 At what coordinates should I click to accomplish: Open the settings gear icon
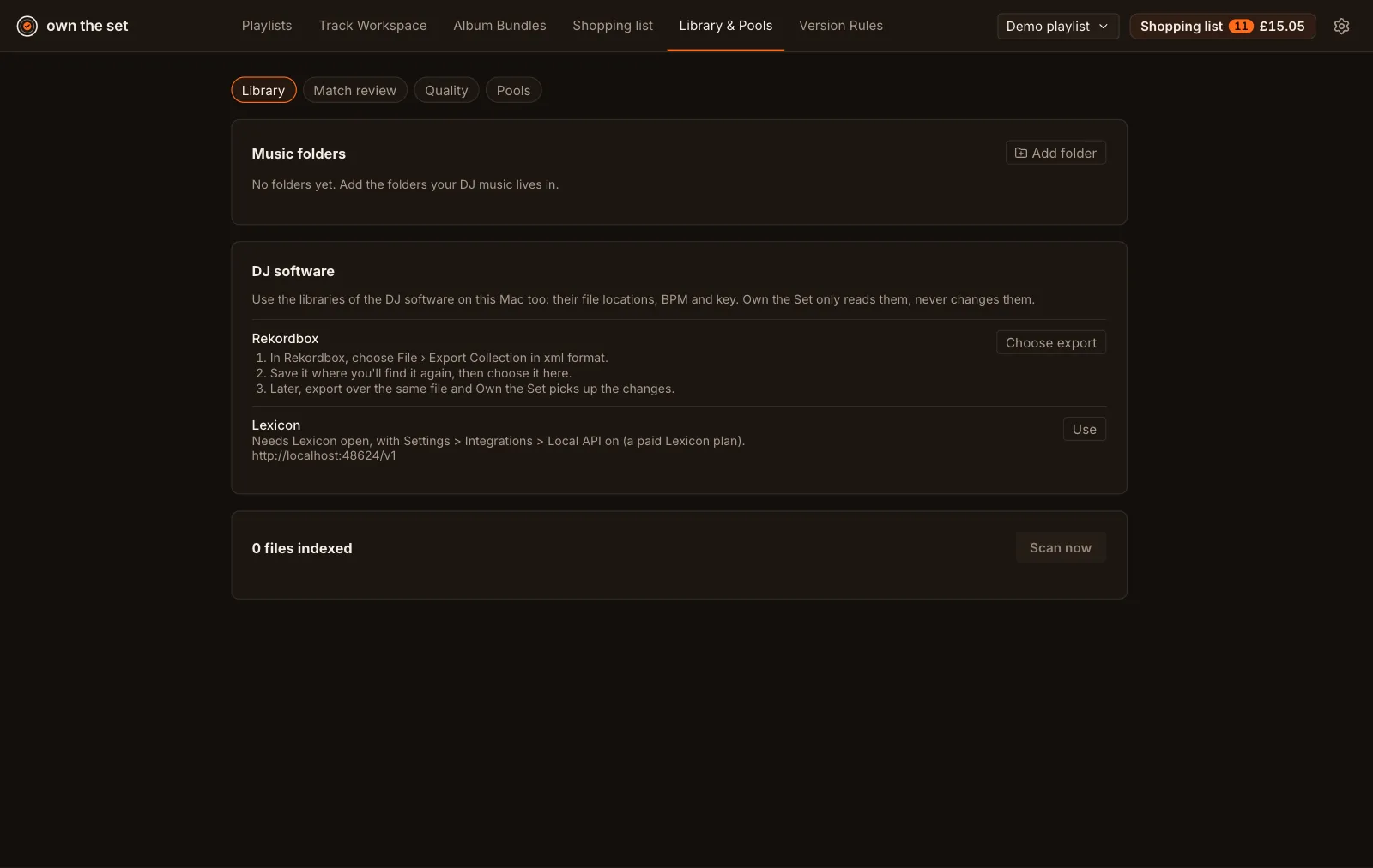1341,27
